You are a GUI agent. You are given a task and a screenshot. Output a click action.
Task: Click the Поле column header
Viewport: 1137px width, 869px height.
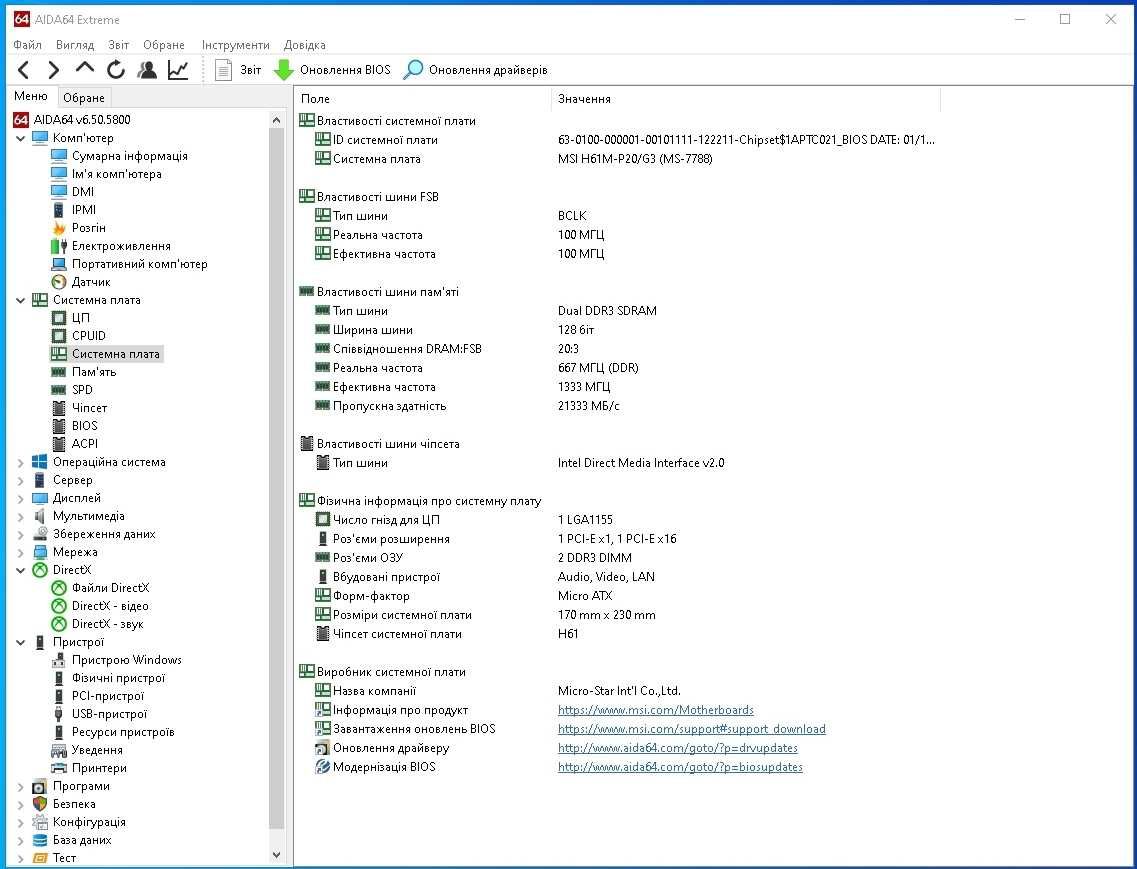click(x=423, y=99)
